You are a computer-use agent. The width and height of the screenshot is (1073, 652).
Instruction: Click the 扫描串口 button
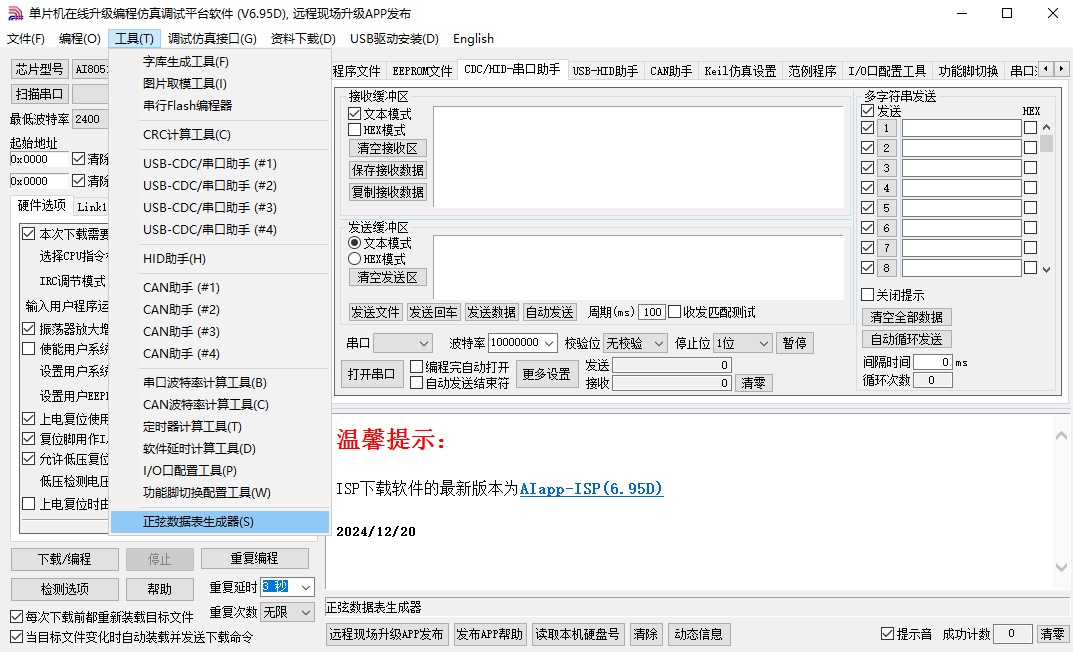[x=40, y=94]
